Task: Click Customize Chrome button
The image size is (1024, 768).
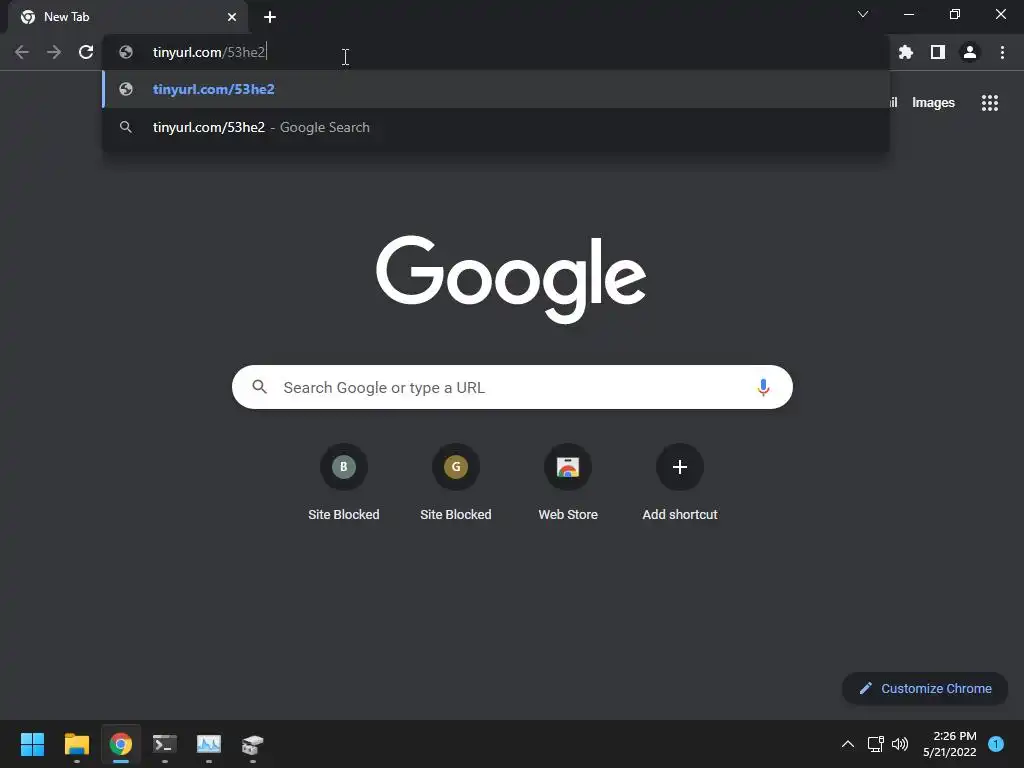Action: pos(925,688)
